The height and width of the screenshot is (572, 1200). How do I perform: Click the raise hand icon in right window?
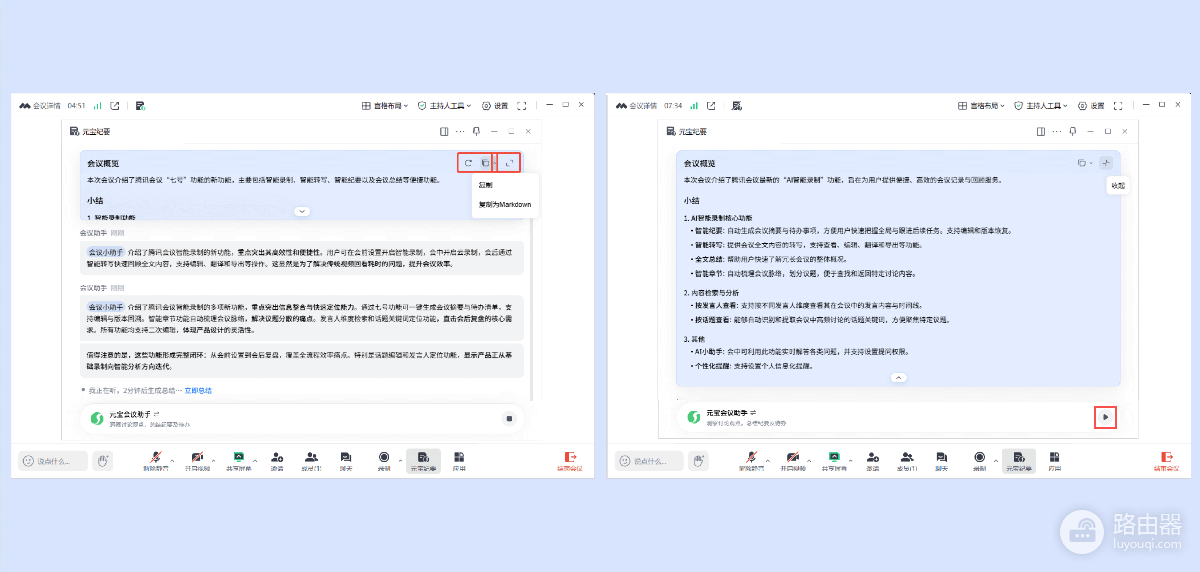click(698, 460)
